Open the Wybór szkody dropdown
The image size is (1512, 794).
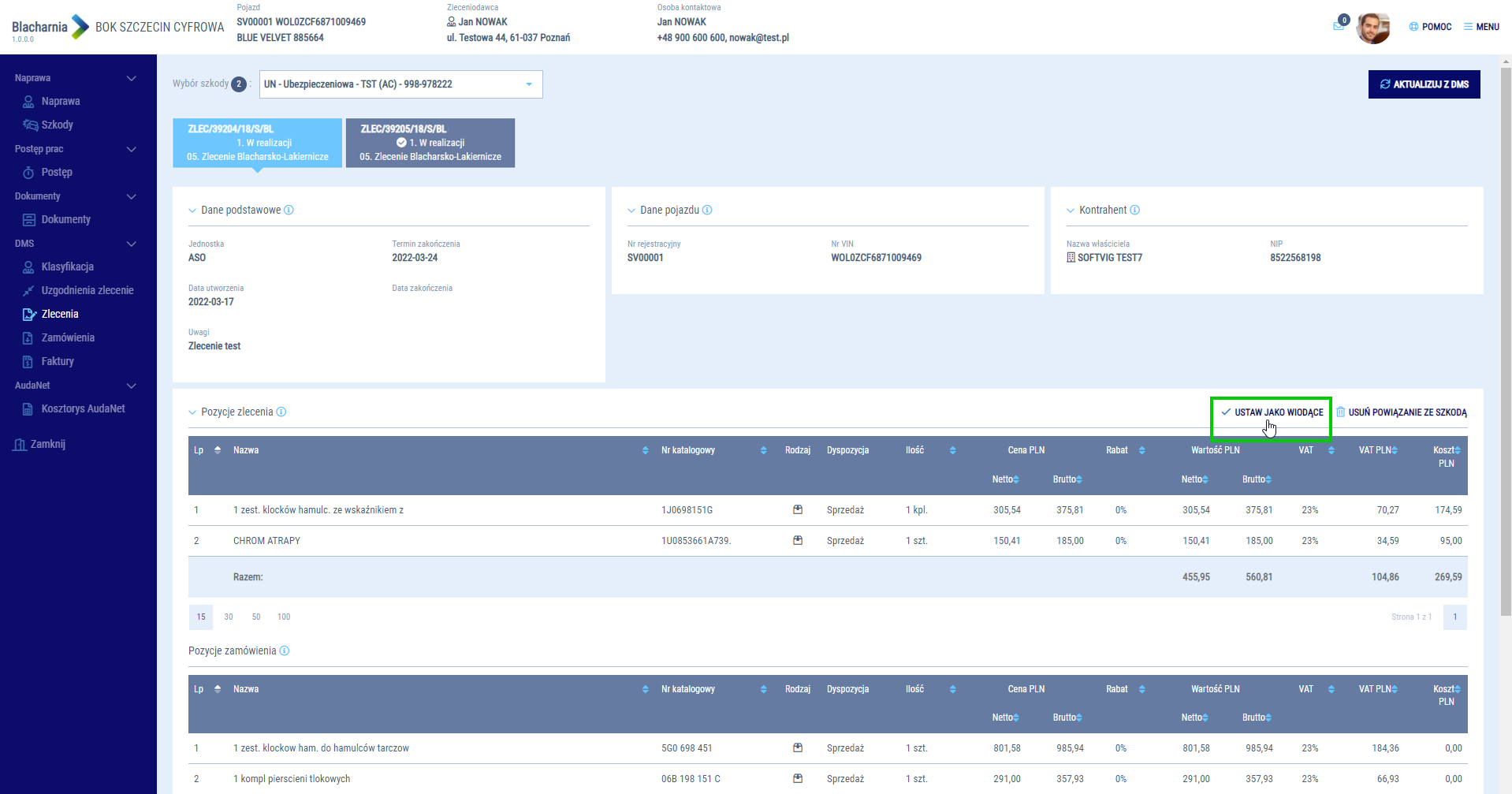click(x=400, y=84)
